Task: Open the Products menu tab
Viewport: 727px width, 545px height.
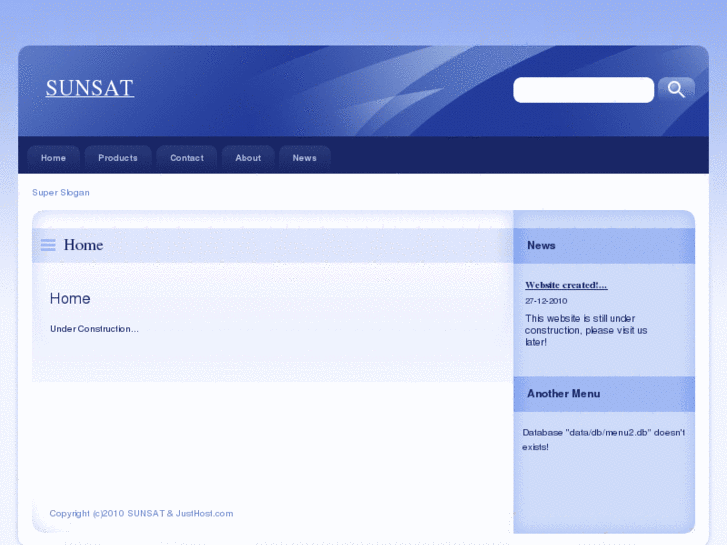Action: pyautogui.click(x=118, y=158)
